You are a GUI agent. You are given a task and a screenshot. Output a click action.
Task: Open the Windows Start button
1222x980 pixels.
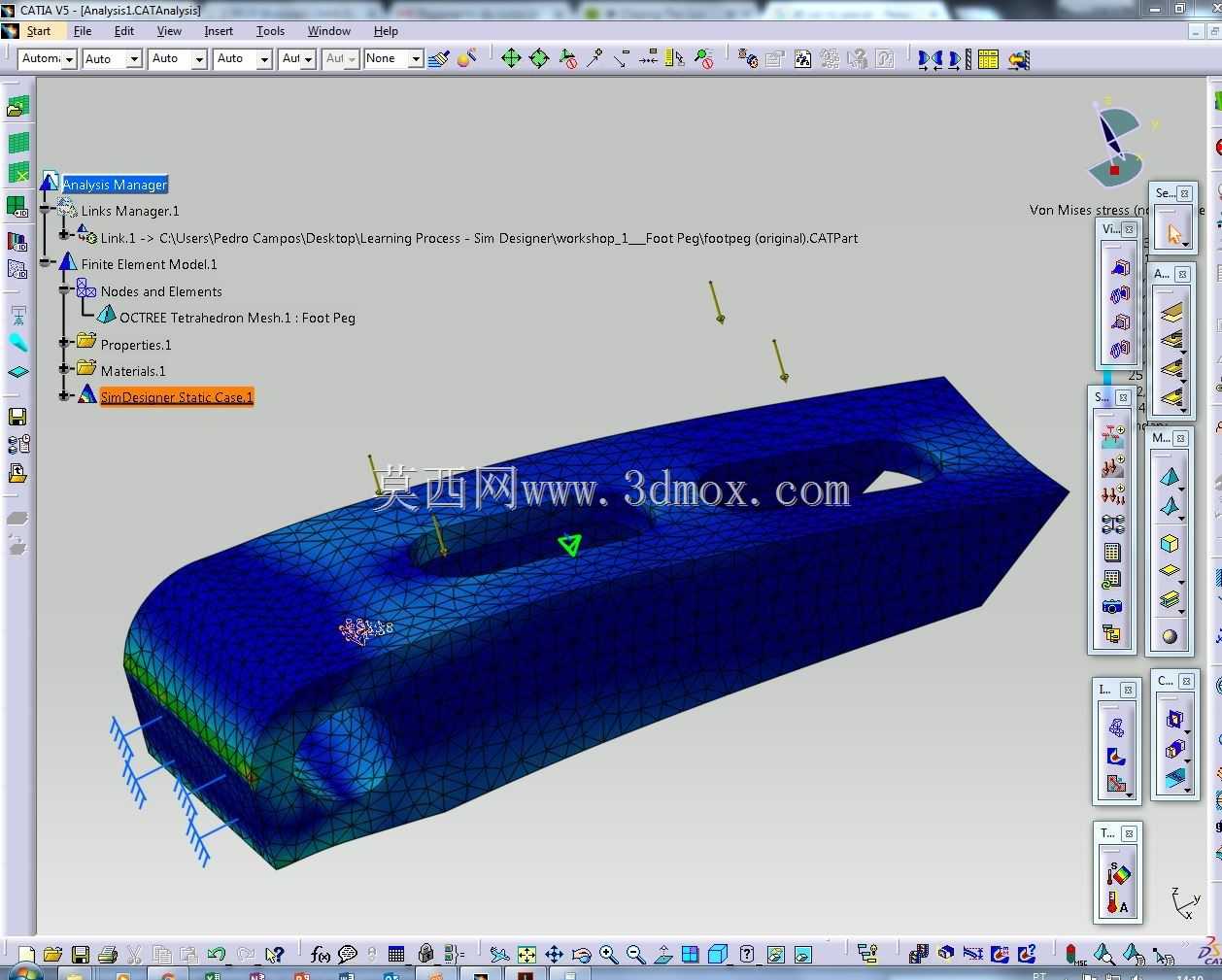click(x=26, y=972)
